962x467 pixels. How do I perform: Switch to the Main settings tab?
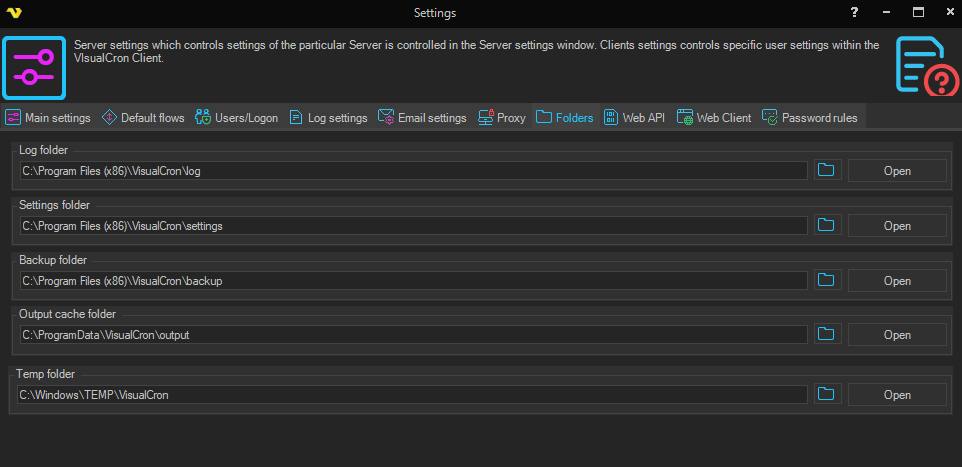point(48,118)
